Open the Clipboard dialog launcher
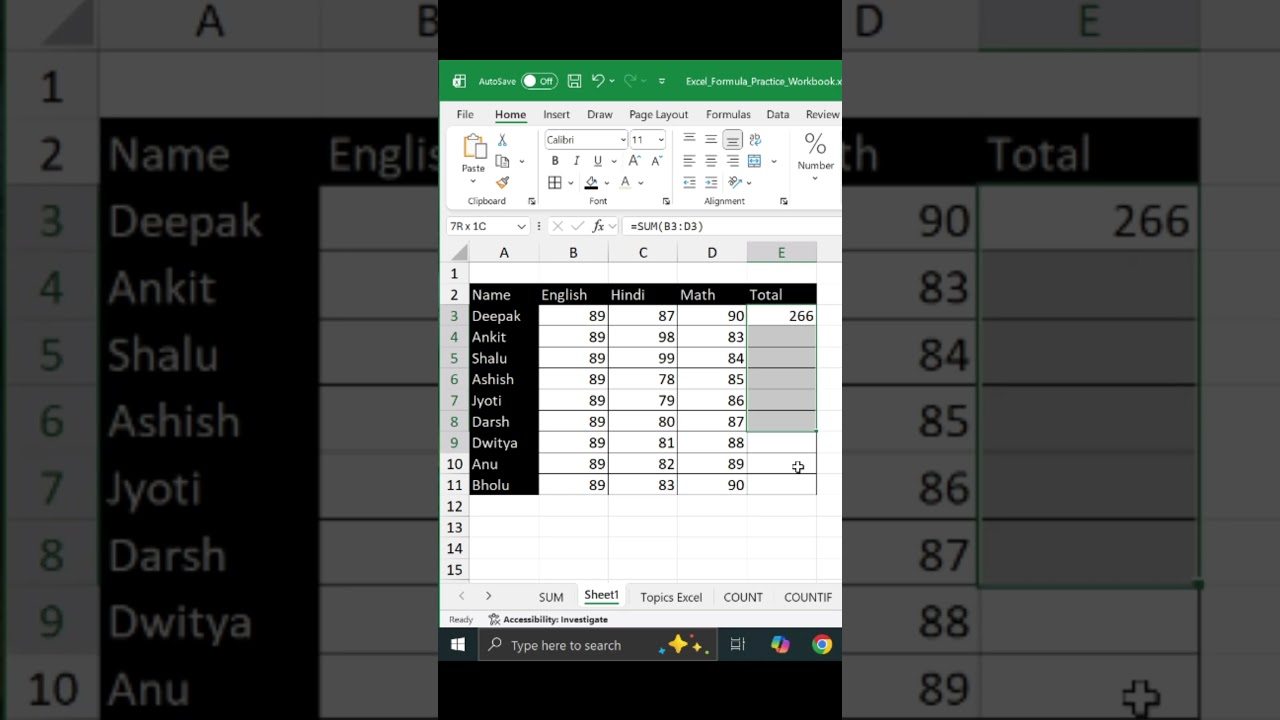Image resolution: width=1280 pixels, height=720 pixels. (531, 201)
